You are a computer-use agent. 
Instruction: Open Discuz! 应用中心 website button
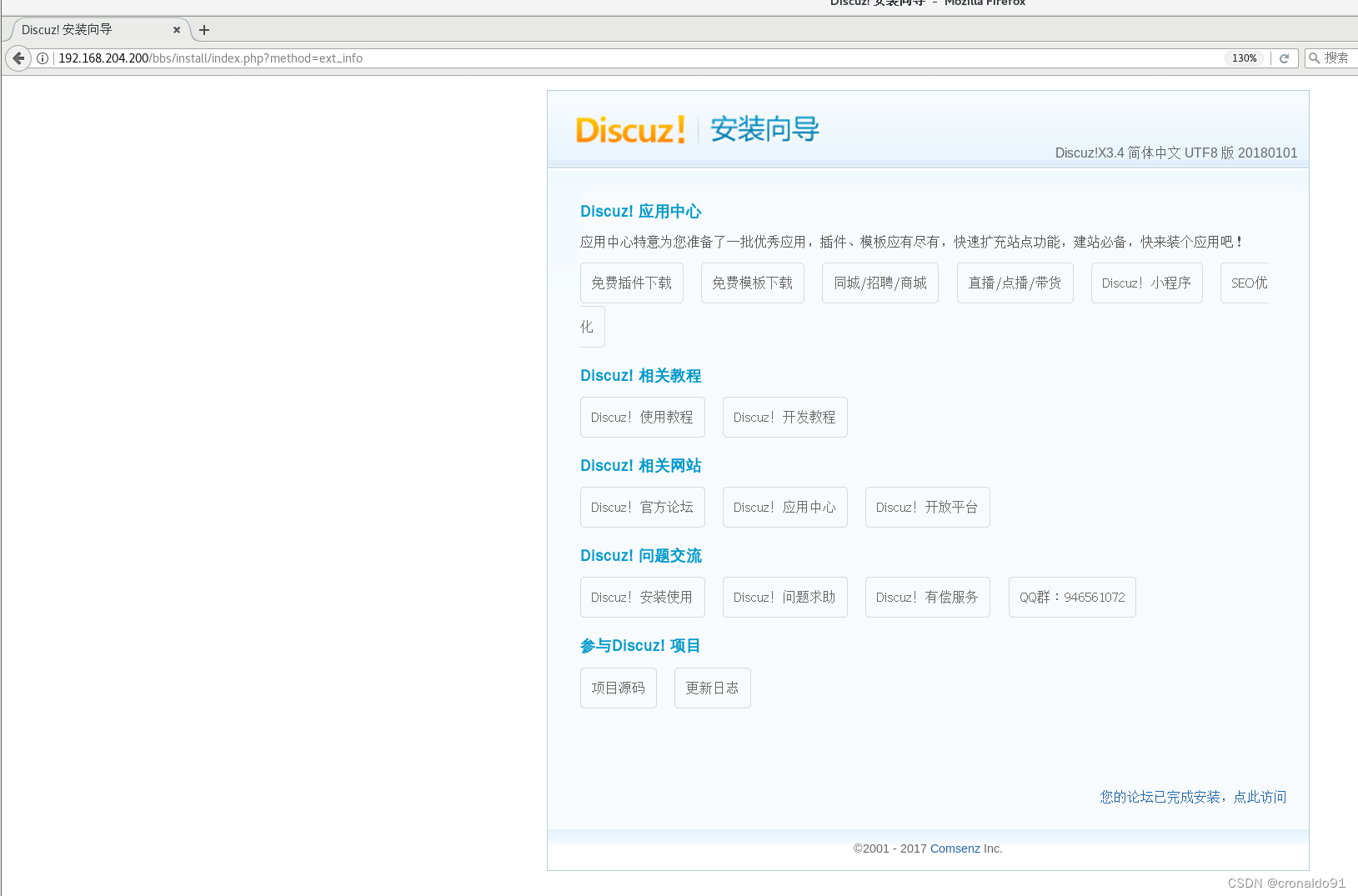click(x=785, y=508)
